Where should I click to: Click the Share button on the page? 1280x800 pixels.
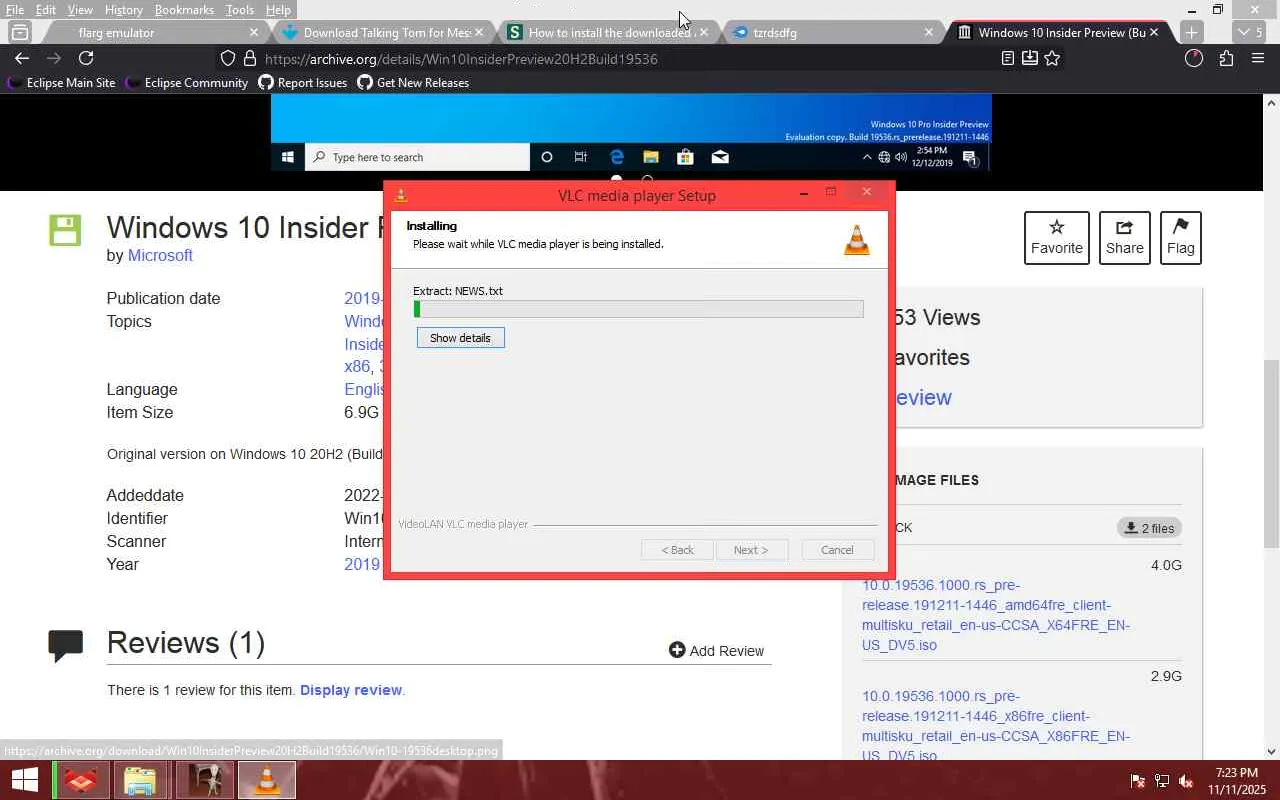(1125, 238)
